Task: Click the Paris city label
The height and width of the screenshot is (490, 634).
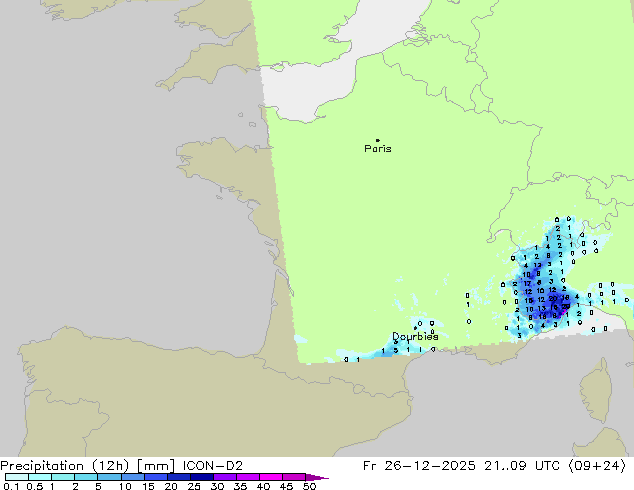Action: pyautogui.click(x=378, y=149)
